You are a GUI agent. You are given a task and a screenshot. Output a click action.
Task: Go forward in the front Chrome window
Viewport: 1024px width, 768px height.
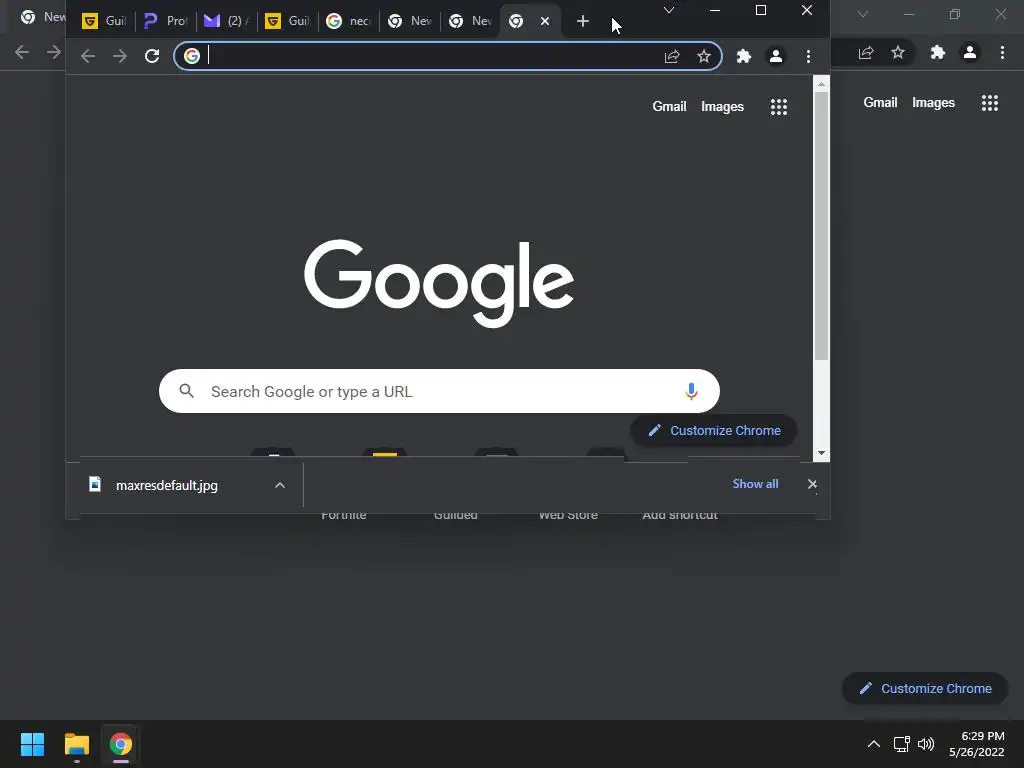120,56
